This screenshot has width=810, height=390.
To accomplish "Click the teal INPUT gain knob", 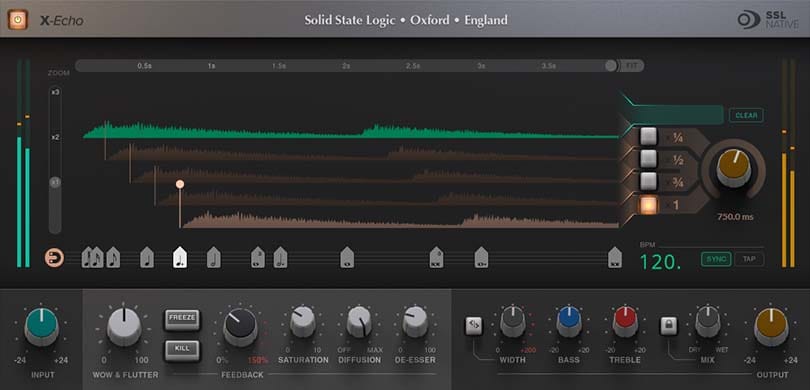I will coord(41,326).
